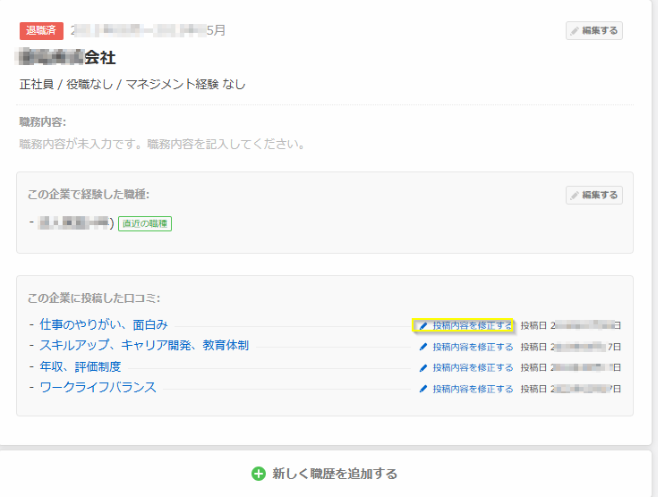Click the green 直近の職種 tag
The image size is (658, 497).
pos(145,223)
